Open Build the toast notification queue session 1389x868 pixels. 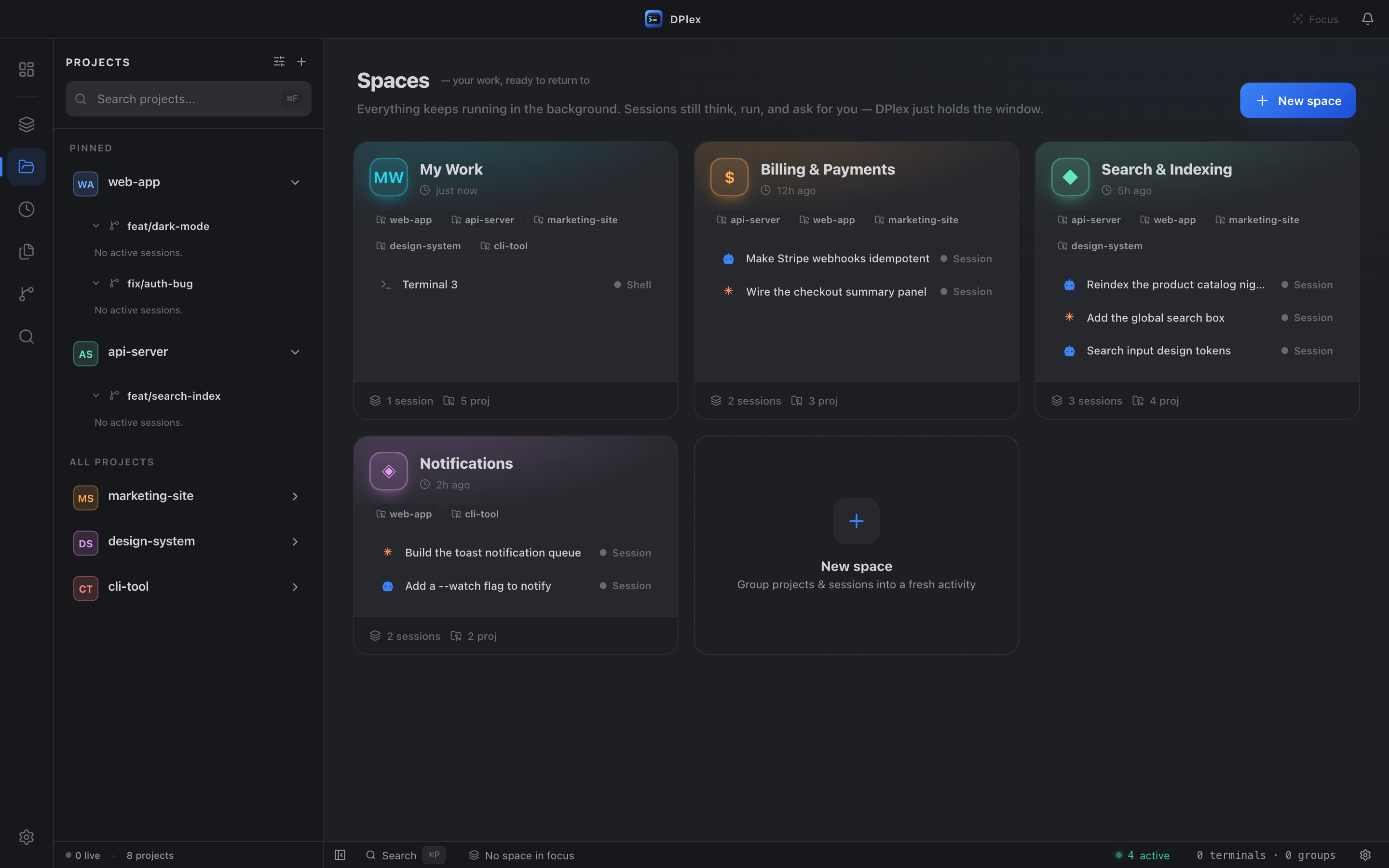[516, 553]
